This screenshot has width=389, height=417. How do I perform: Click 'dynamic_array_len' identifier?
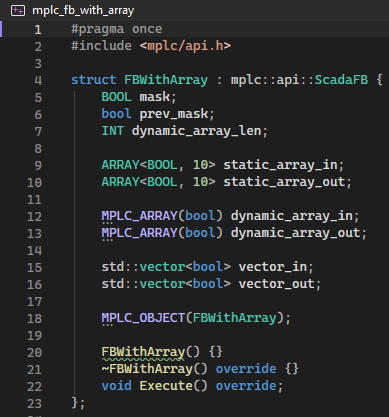[x=196, y=131]
